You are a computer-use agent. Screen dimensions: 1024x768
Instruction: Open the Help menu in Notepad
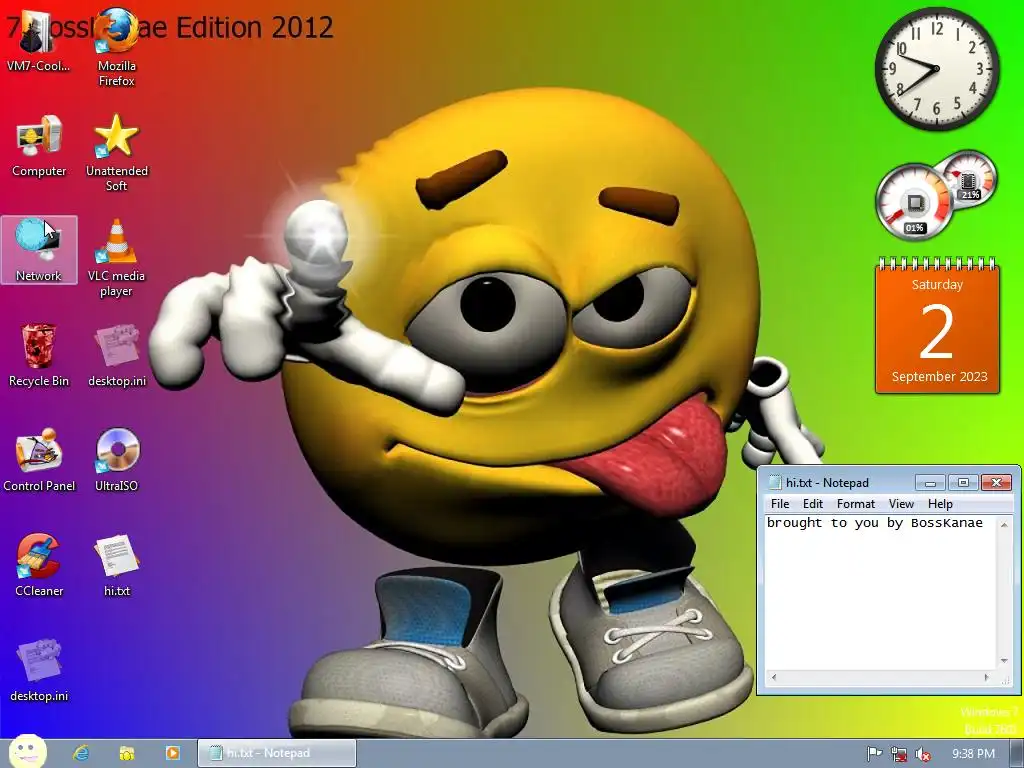pos(940,504)
